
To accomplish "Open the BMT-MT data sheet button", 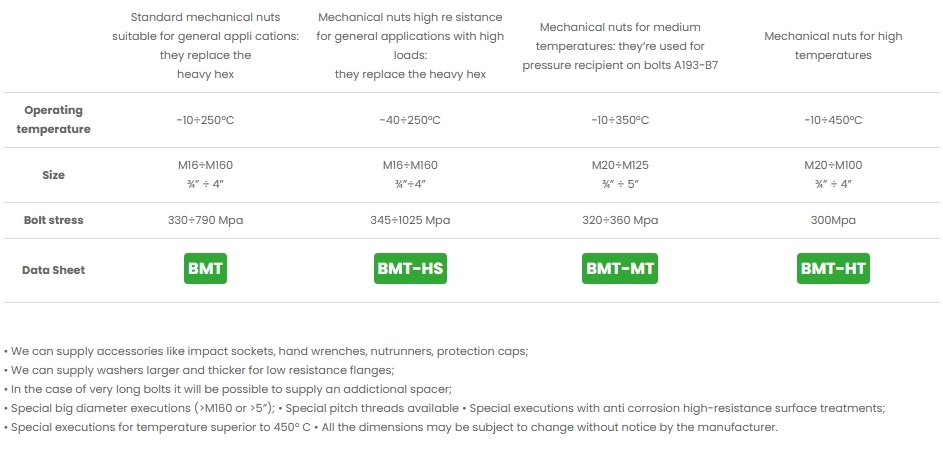I will click(x=620, y=269).
